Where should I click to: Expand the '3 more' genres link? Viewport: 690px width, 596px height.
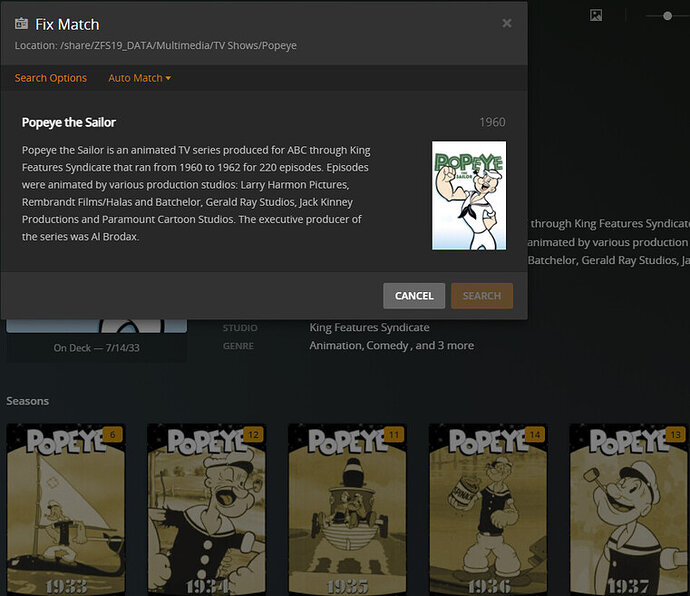click(x=456, y=346)
